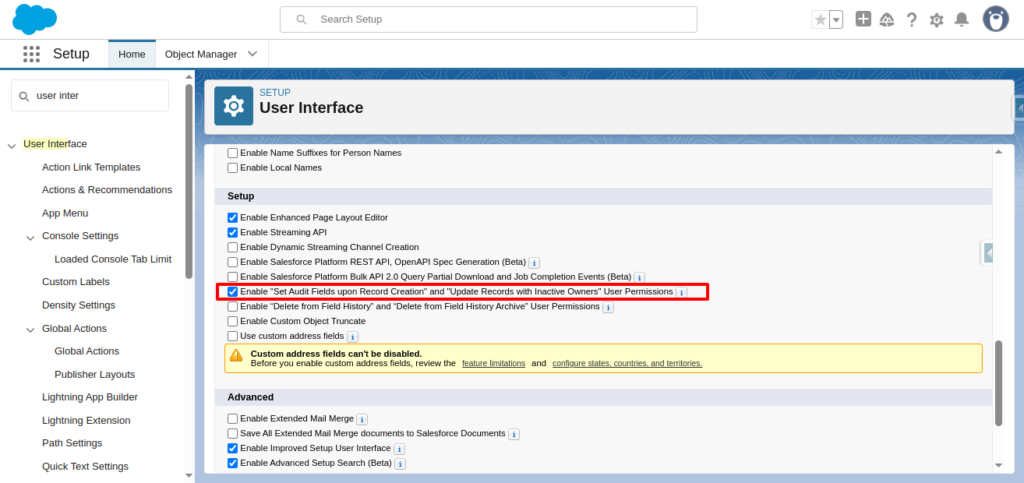The width and height of the screenshot is (1024, 483).
Task: Open Actions & Recommendations in sidebar
Action: (x=107, y=190)
